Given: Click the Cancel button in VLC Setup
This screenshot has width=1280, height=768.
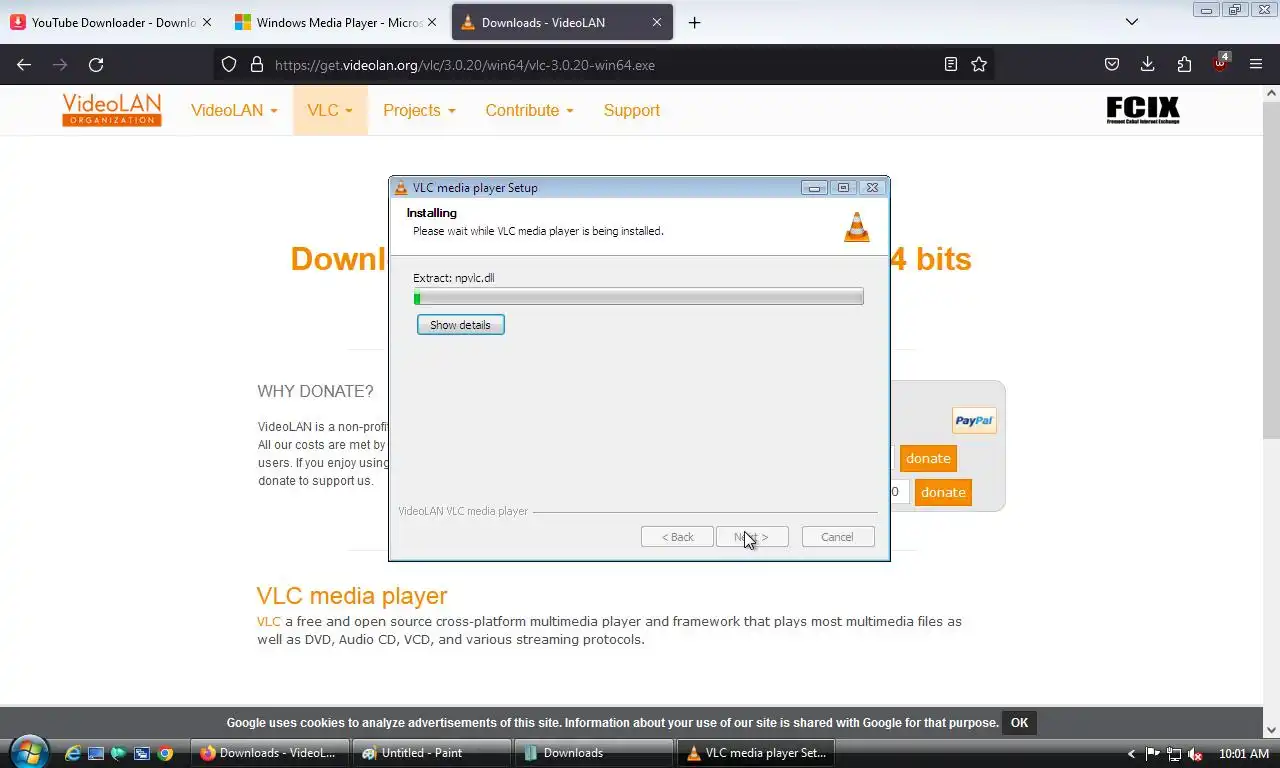Looking at the screenshot, I should (838, 537).
